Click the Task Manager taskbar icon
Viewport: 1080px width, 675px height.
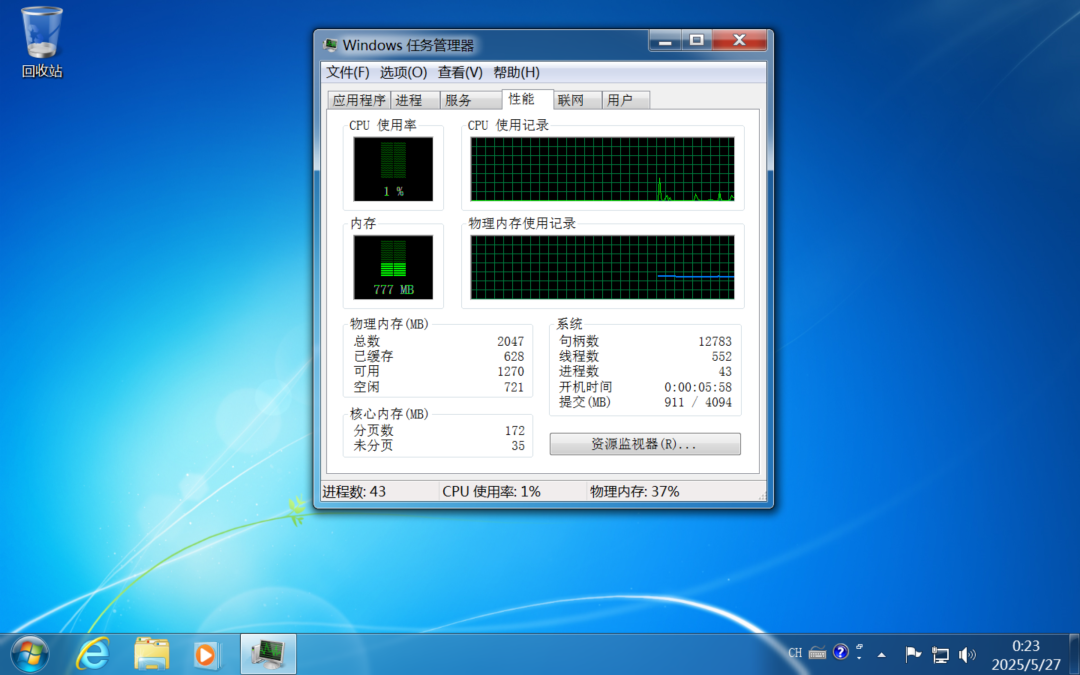click(x=268, y=654)
